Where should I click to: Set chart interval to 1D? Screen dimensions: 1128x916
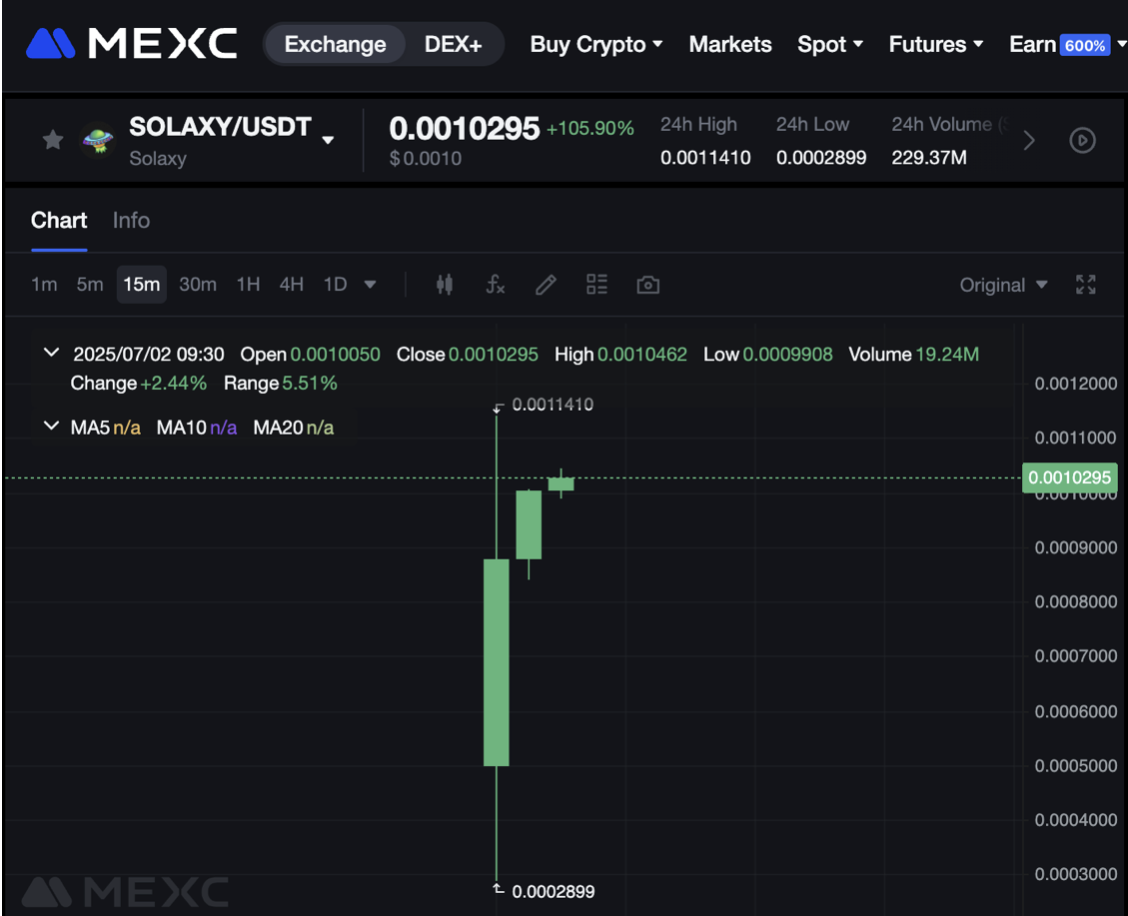(335, 285)
